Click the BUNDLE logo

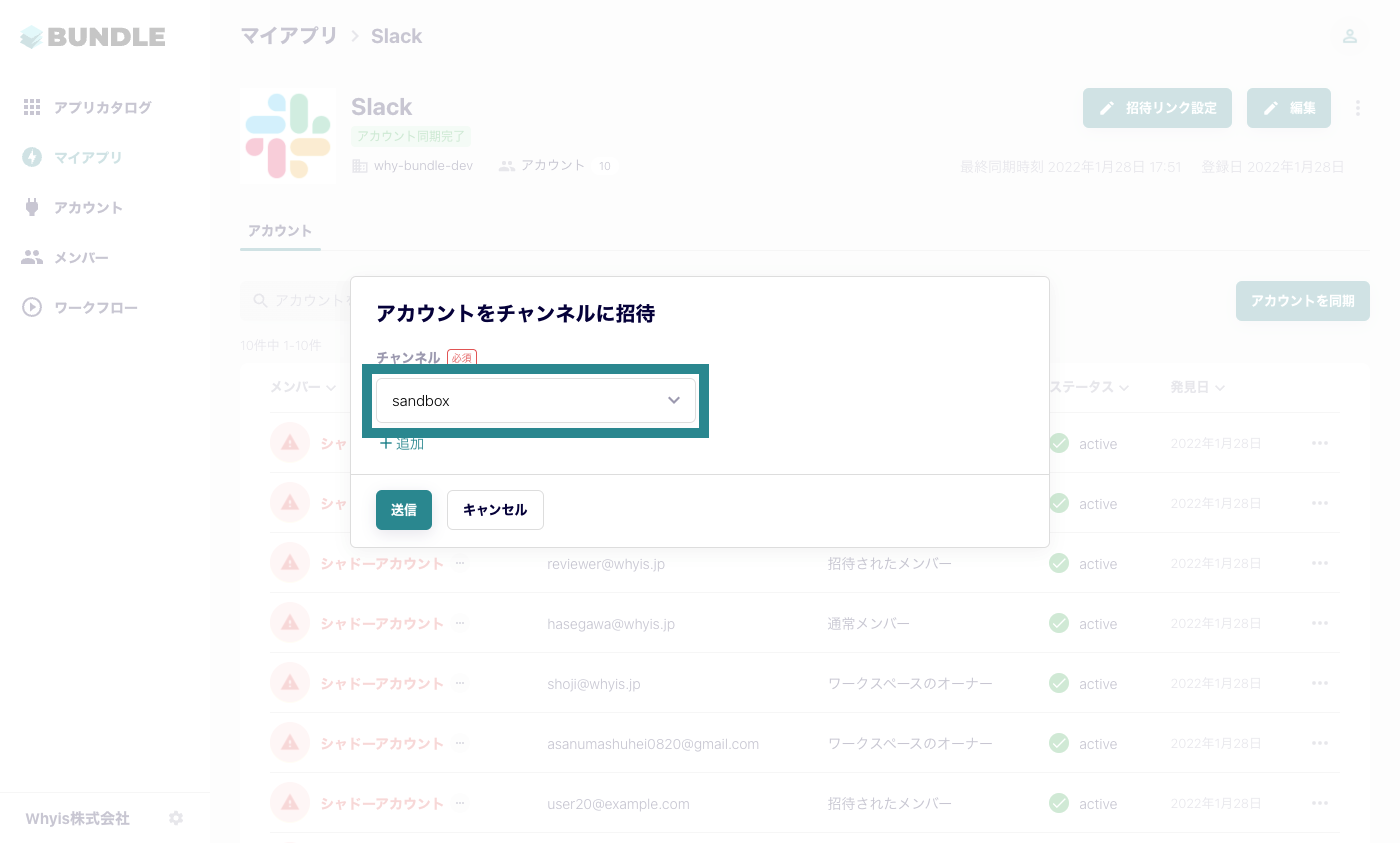[93, 37]
